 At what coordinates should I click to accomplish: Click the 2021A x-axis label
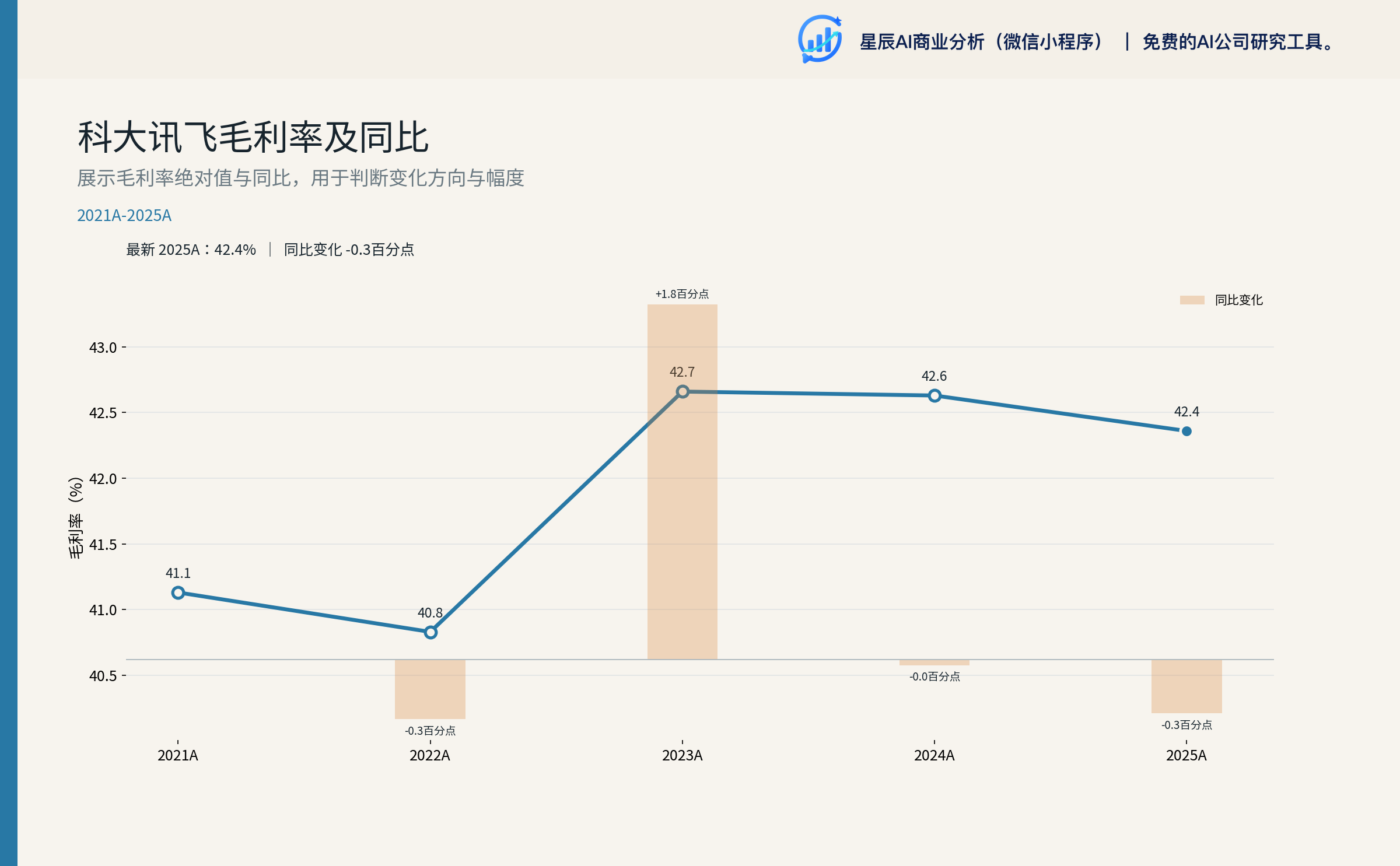coord(178,756)
